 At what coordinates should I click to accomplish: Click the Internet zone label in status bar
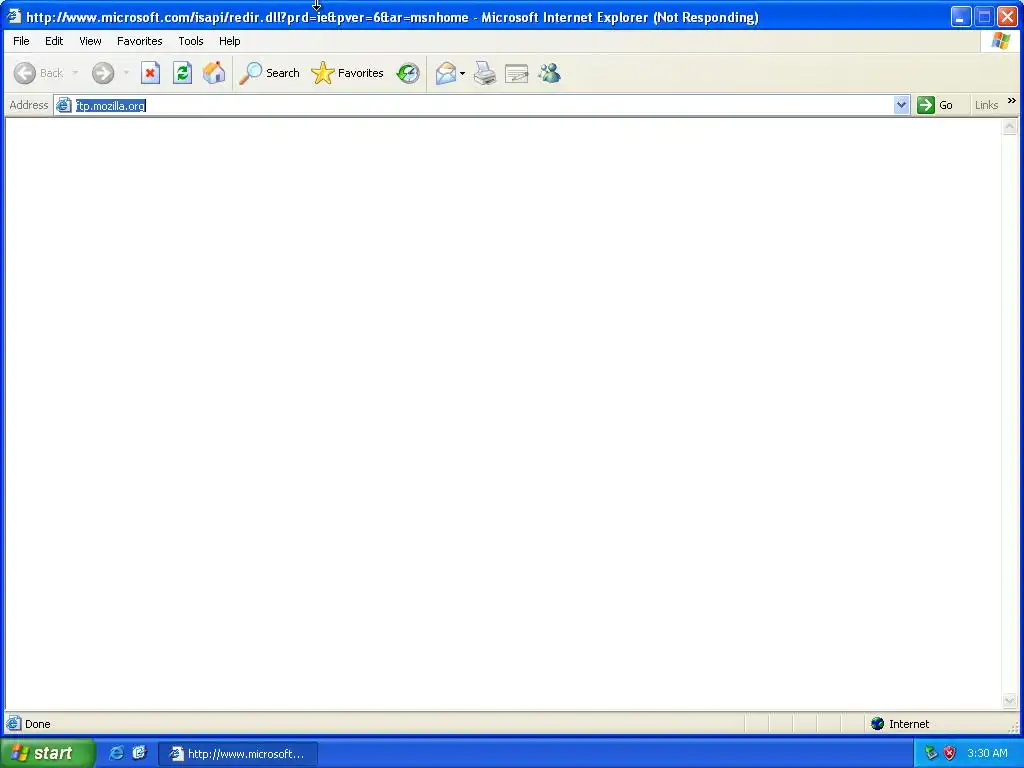pos(909,724)
